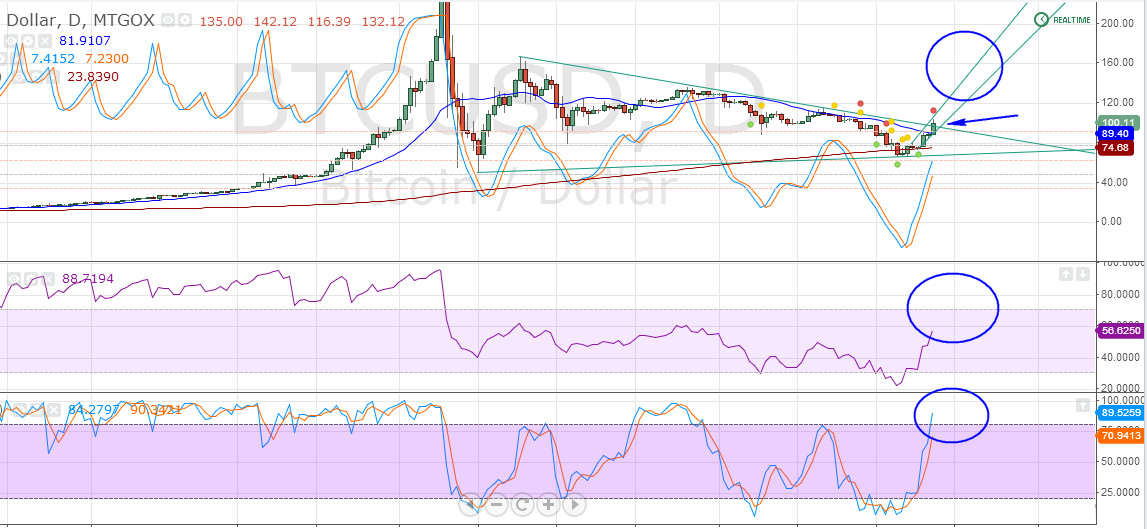Click the purple value 88.7194

click(x=88, y=279)
